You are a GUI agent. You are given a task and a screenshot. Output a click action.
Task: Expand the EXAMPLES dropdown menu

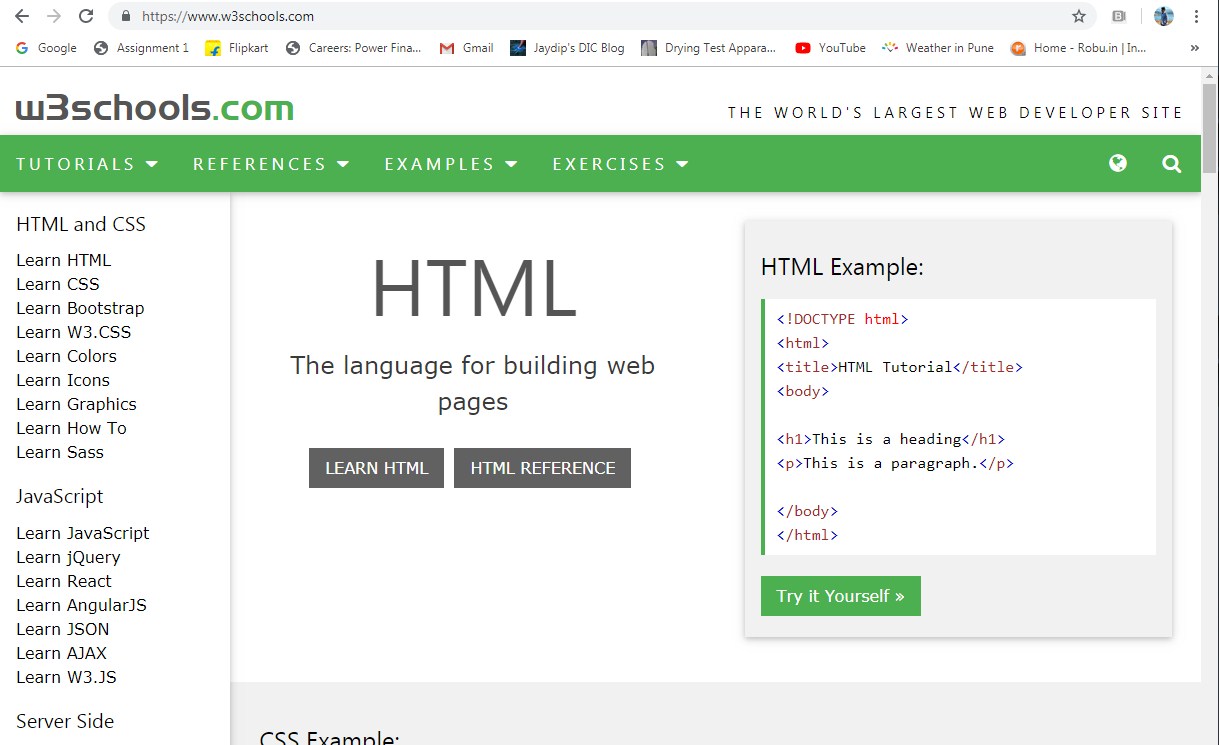tap(451, 164)
